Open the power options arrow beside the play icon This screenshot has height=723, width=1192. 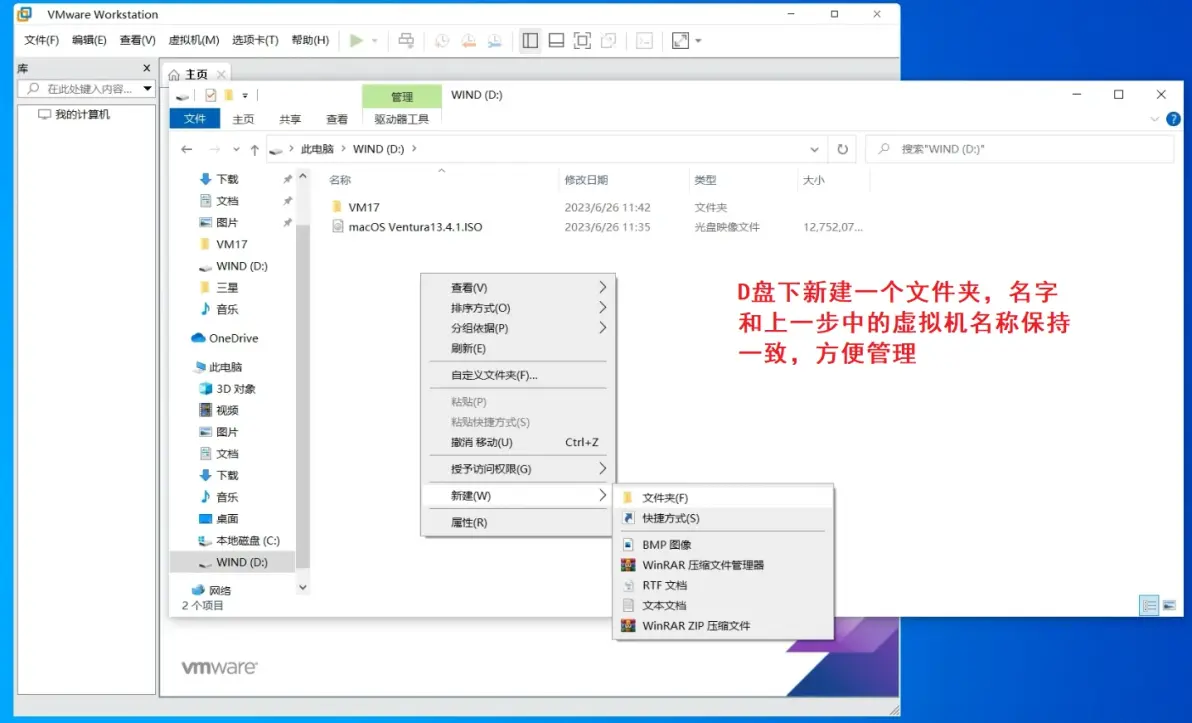pyautogui.click(x=374, y=41)
